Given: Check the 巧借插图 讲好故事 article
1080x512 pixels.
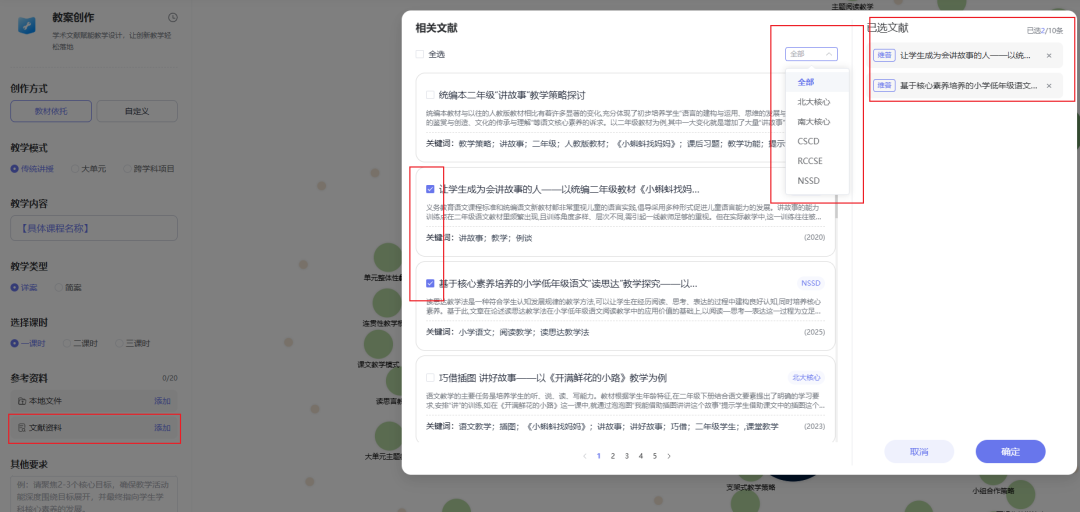Looking at the screenshot, I should 430,378.
